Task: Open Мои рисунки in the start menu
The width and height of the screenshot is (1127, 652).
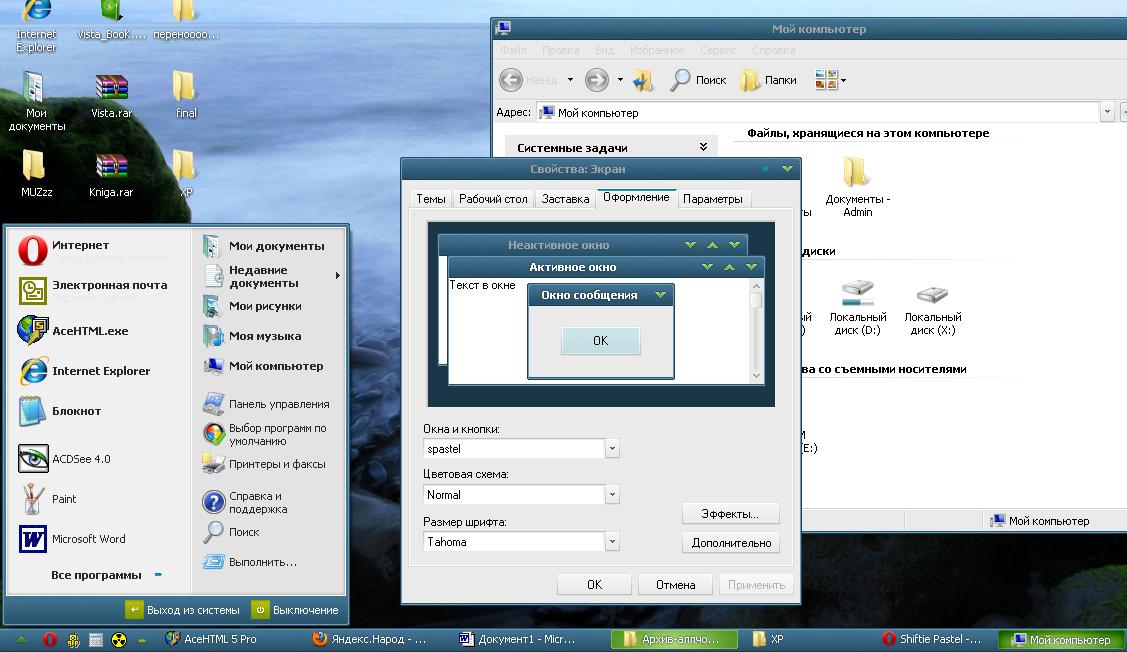Action: pos(252,306)
